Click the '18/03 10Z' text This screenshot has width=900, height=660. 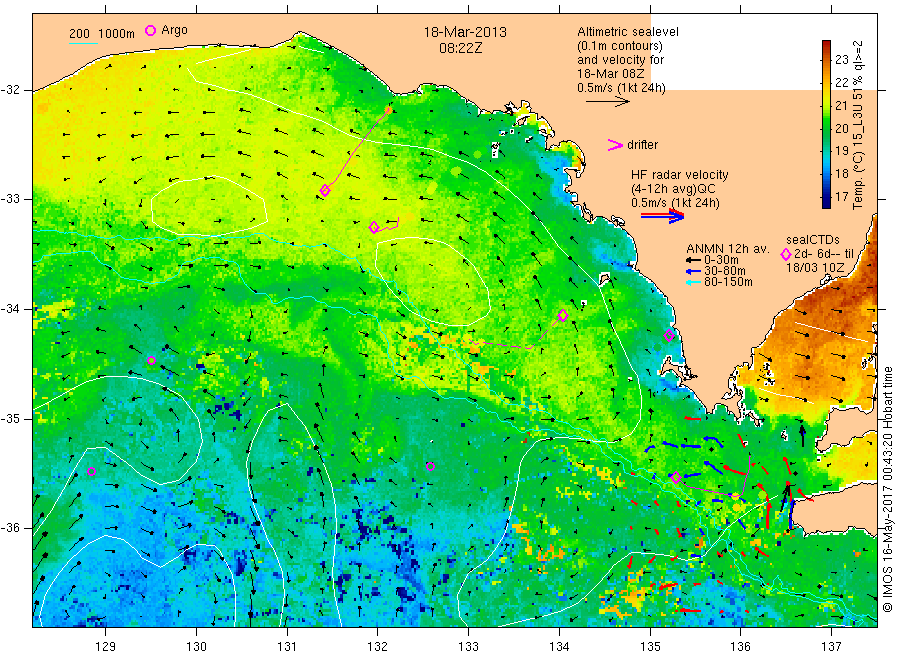(815, 268)
